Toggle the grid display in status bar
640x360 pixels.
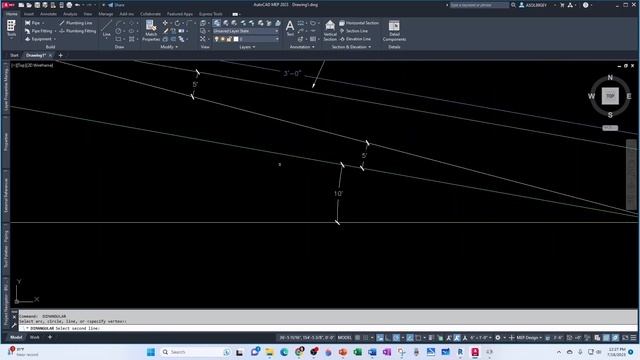pos(358,338)
